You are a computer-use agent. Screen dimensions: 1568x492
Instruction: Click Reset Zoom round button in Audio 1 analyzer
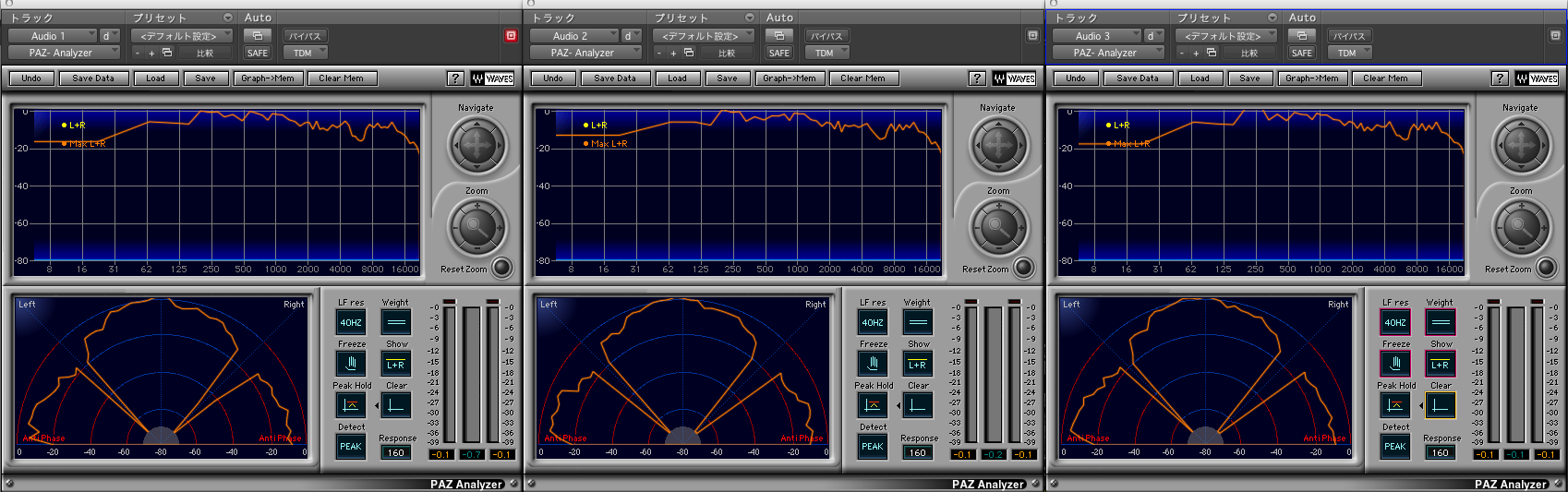click(x=501, y=268)
